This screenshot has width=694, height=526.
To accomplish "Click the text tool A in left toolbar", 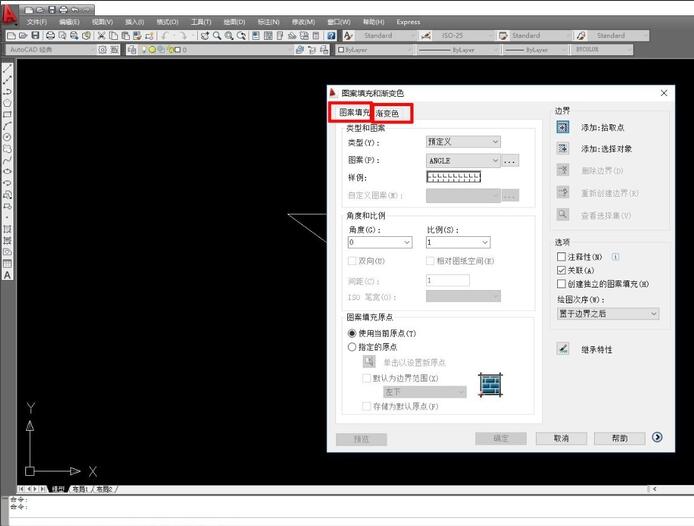I will point(7,274).
